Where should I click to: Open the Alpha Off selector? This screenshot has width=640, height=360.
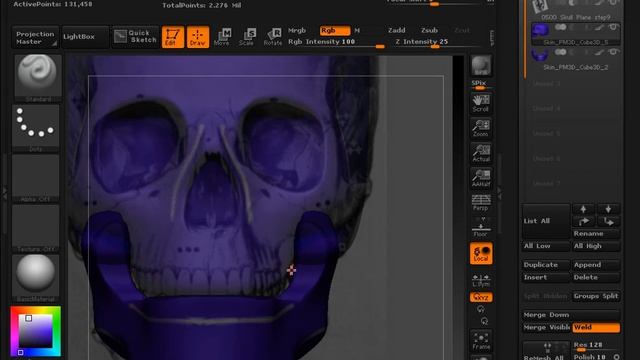[x=36, y=178]
